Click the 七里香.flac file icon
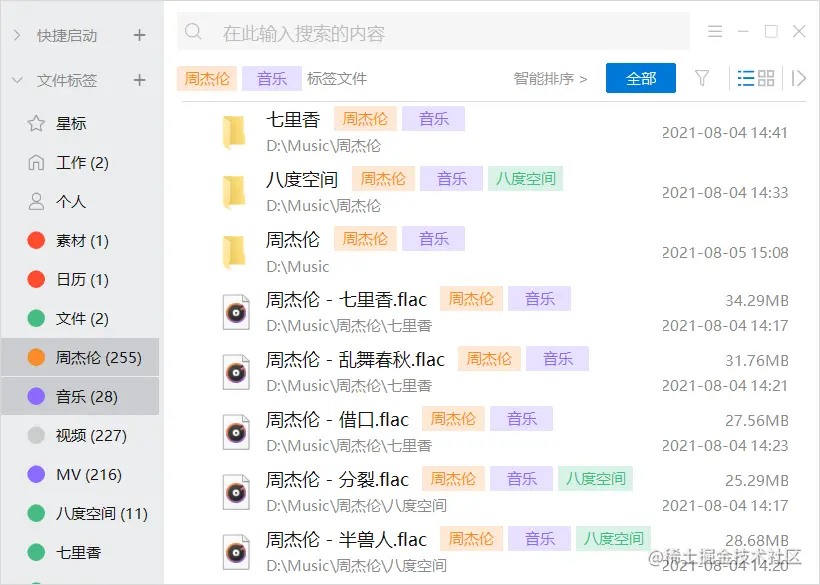 [236, 313]
